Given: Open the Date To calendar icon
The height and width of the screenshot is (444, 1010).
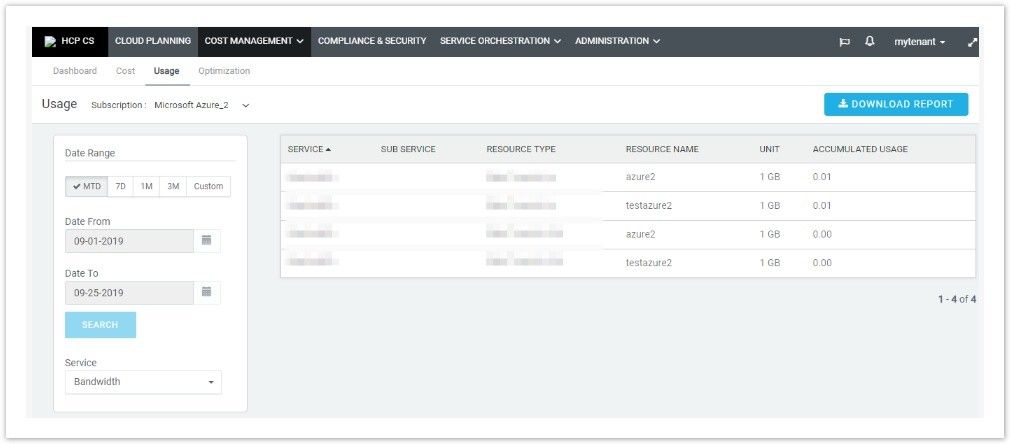Looking at the screenshot, I should 206,292.
